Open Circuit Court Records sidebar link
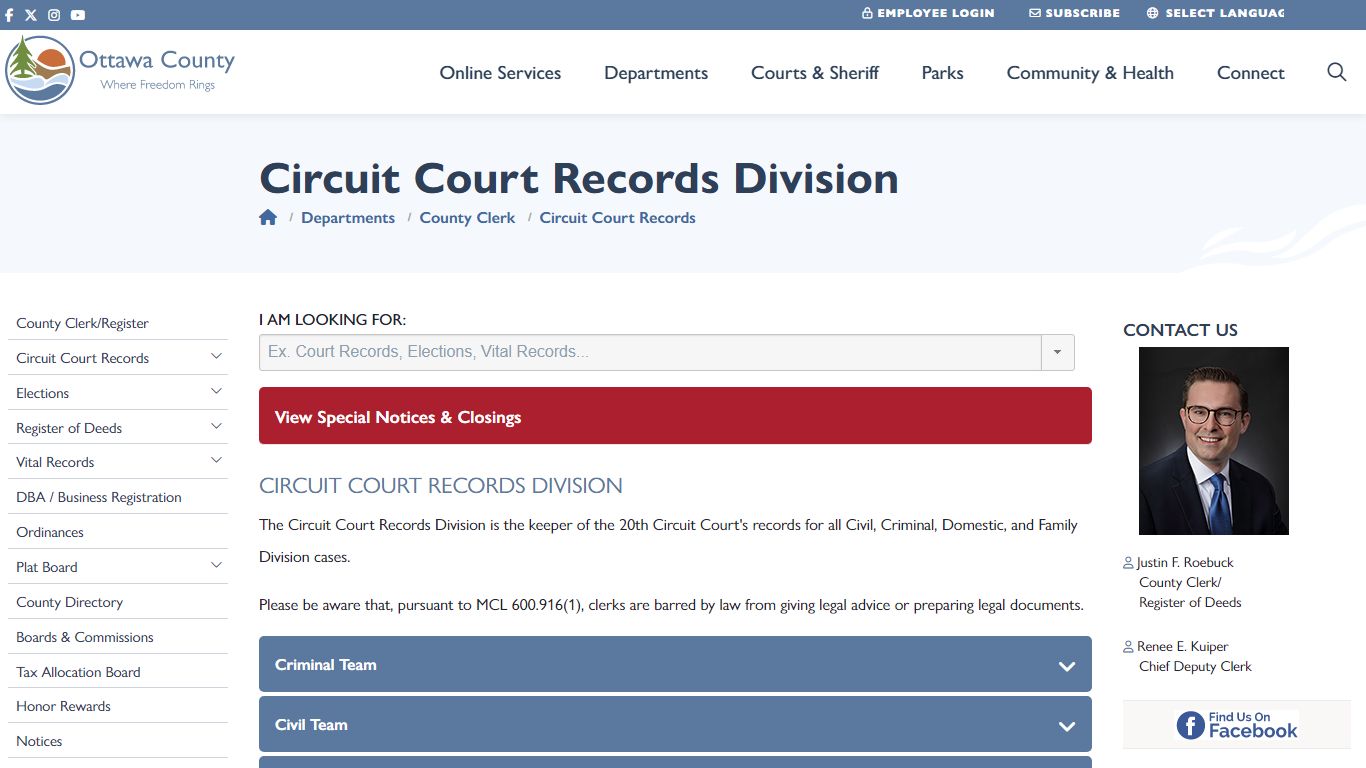The image size is (1366, 768). (82, 358)
